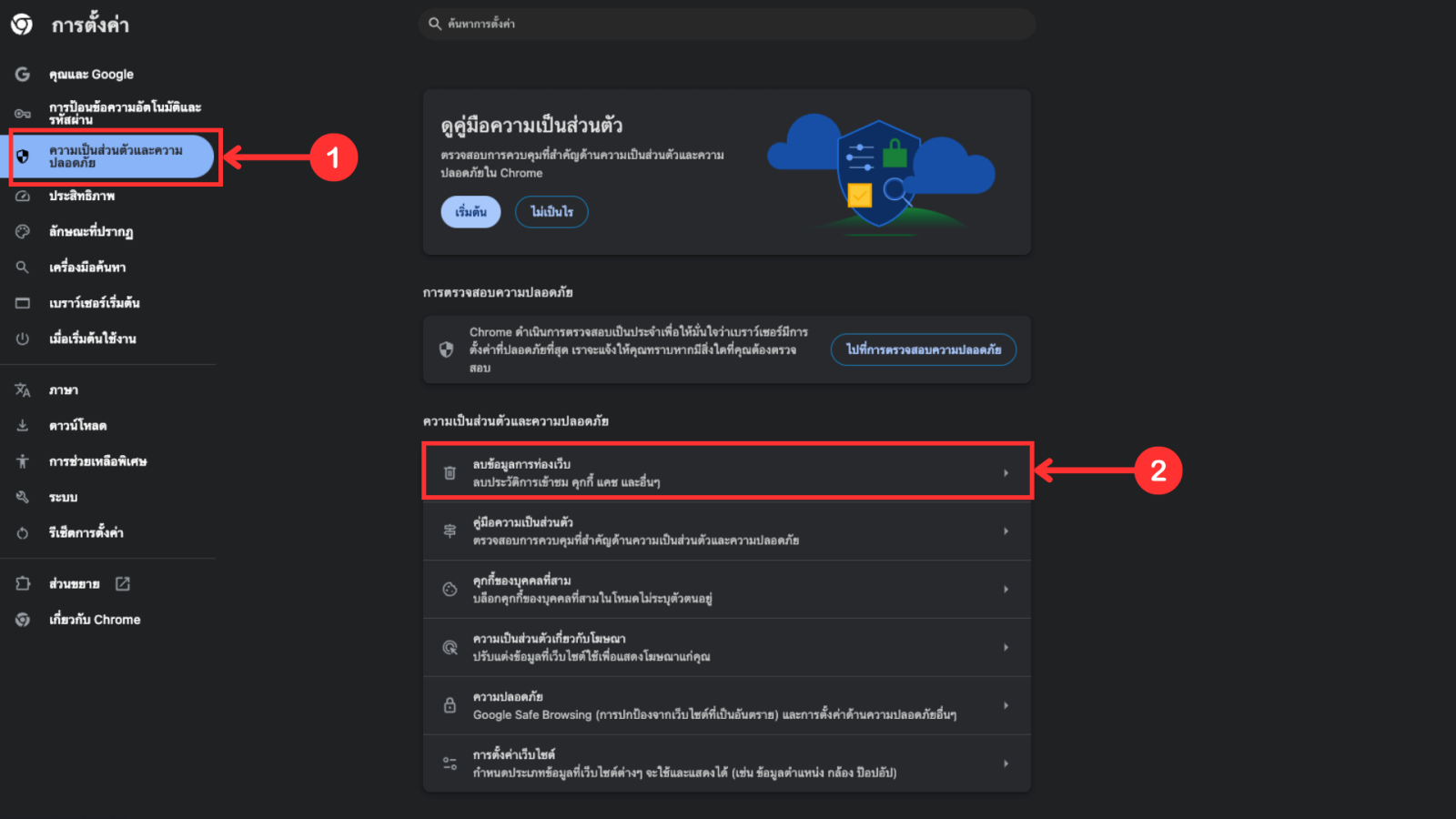This screenshot has height=819, width=1456.
Task: Go to ดาวน์โหลด settings
Action: [x=78, y=426]
